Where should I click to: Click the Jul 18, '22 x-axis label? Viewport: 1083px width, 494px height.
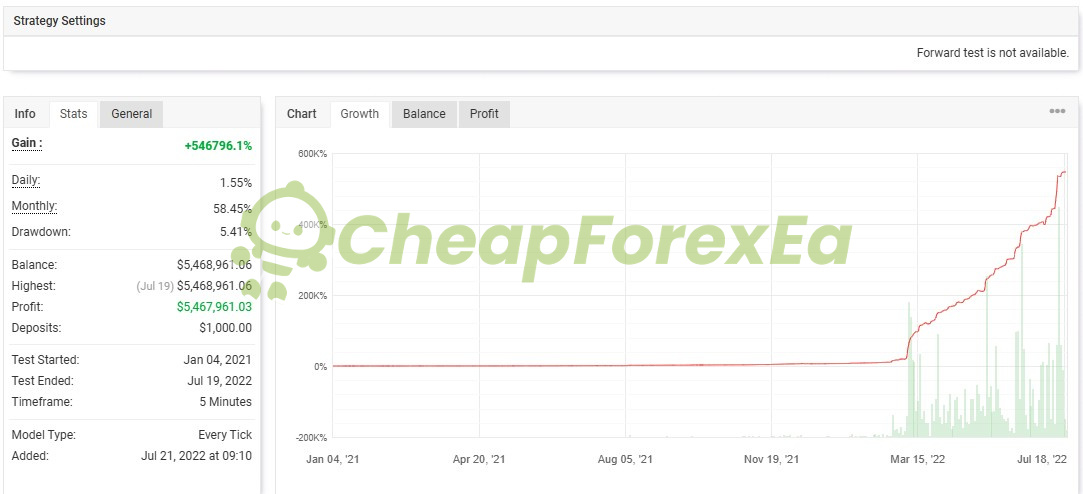point(1041,459)
